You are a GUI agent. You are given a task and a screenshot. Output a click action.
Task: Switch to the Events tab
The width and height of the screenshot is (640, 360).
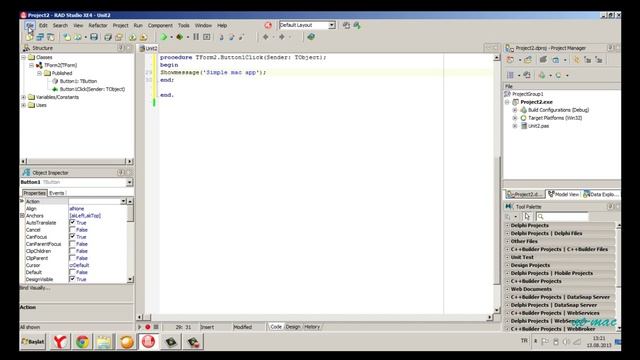(57, 193)
